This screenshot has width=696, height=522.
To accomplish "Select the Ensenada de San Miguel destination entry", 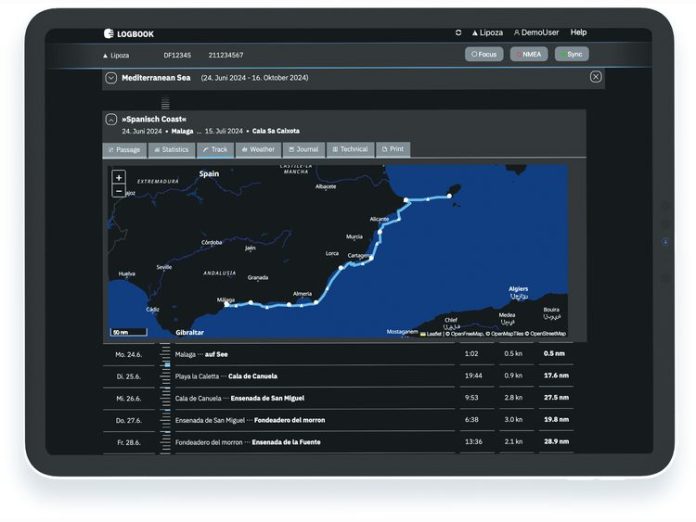I will tap(268, 398).
